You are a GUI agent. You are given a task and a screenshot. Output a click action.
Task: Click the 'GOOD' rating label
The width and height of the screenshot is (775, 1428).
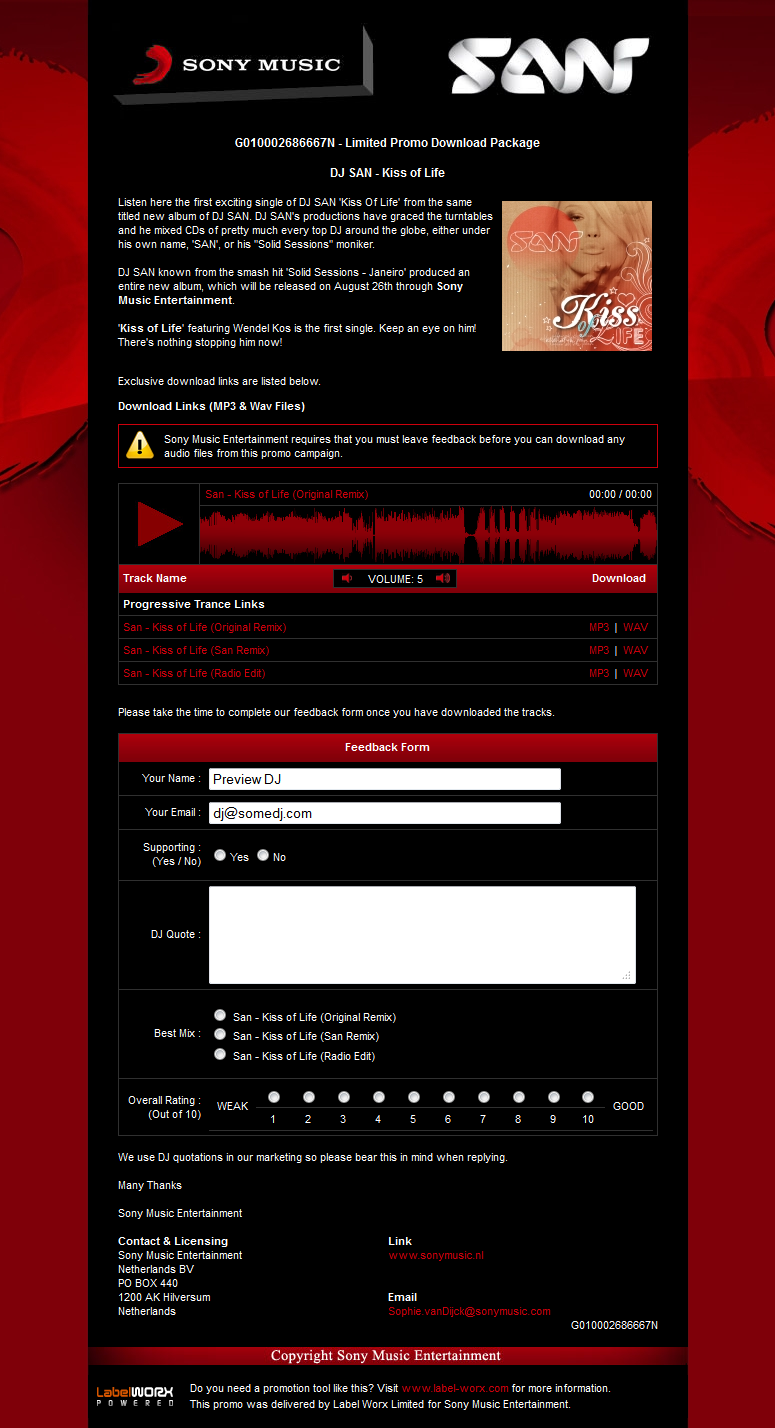[x=628, y=1106]
